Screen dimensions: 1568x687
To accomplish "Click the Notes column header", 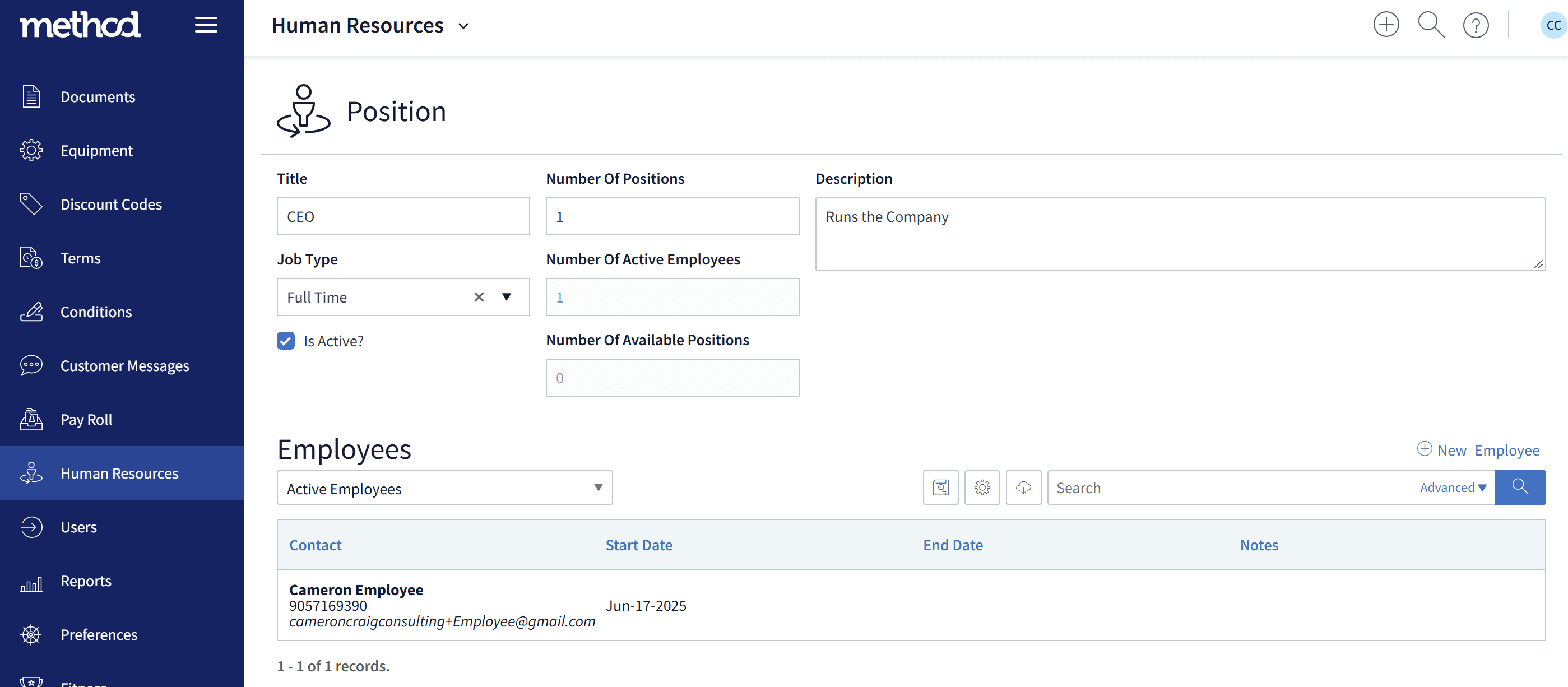I will (x=1259, y=545).
